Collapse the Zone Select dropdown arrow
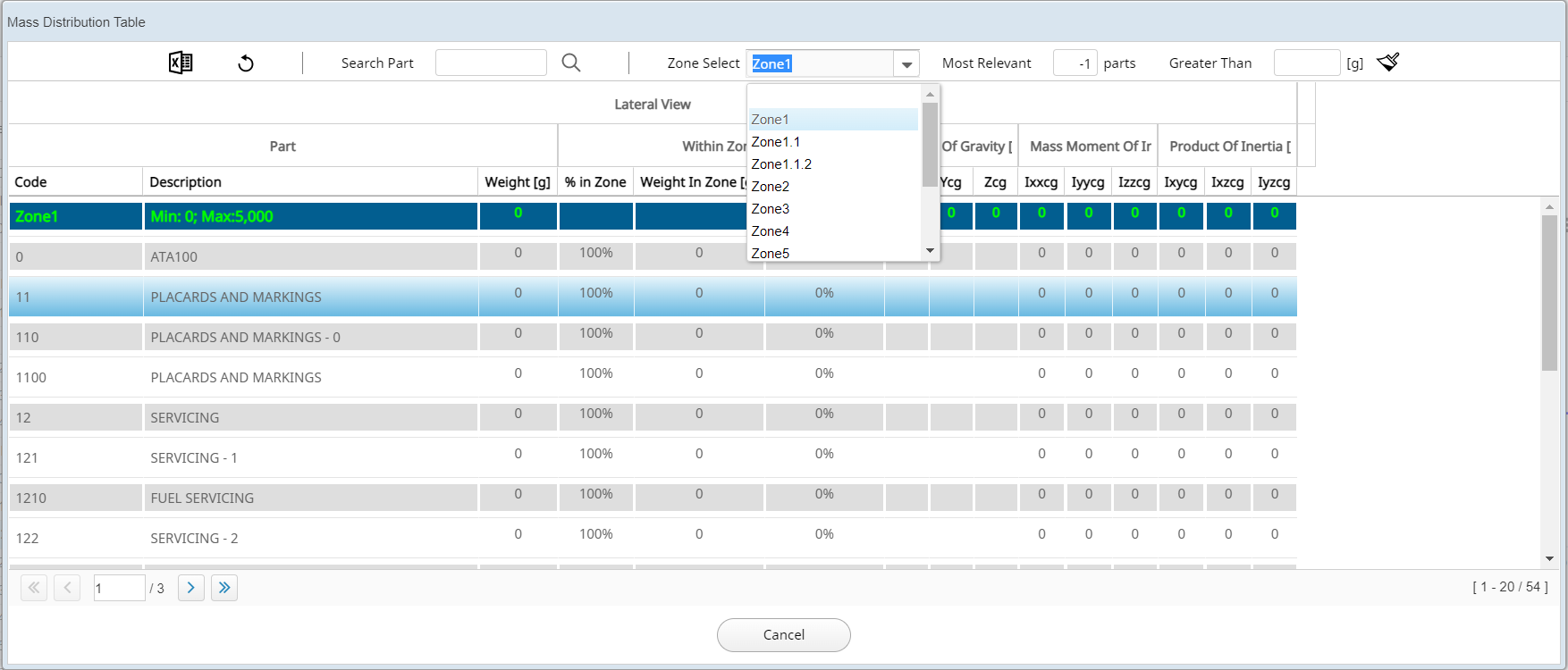Viewport: 1568px width, 670px height. tap(906, 63)
